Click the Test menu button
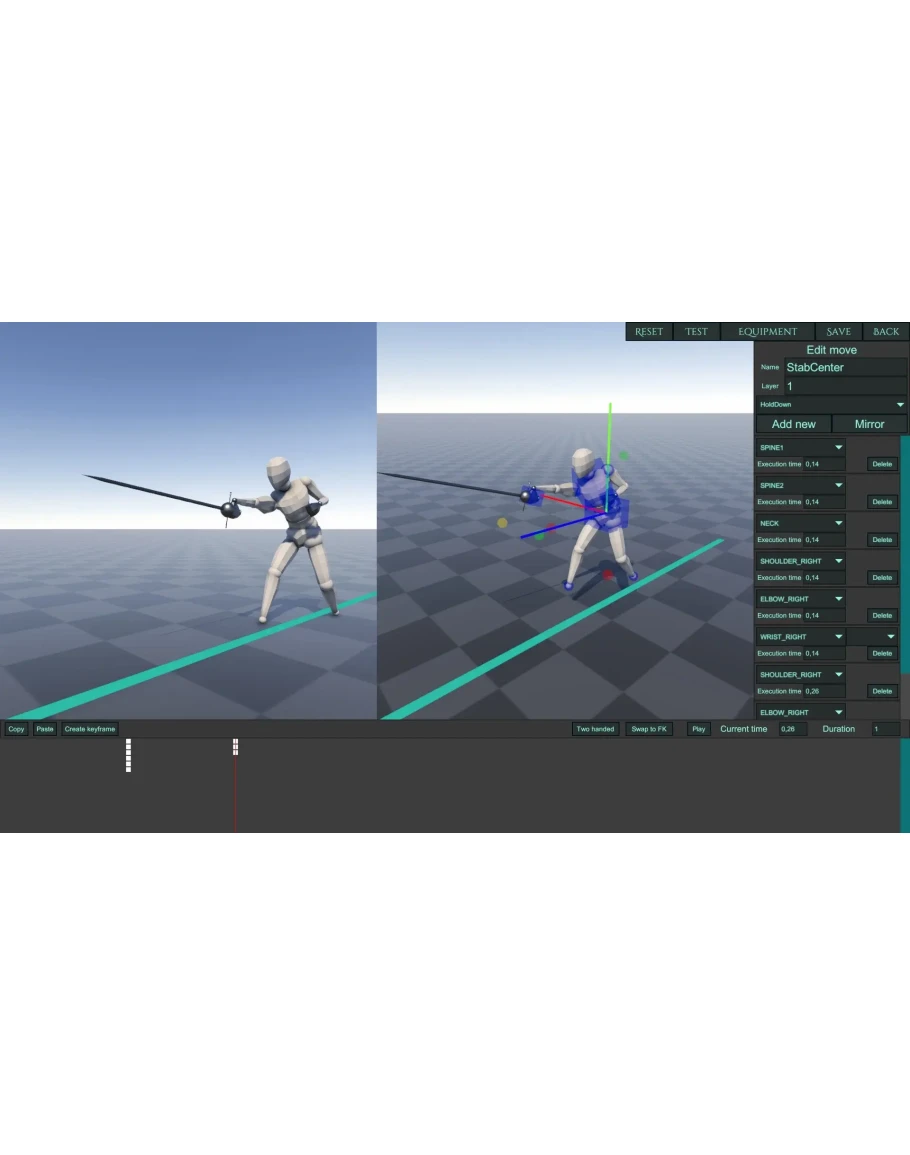This screenshot has width=910, height=1155. (696, 332)
